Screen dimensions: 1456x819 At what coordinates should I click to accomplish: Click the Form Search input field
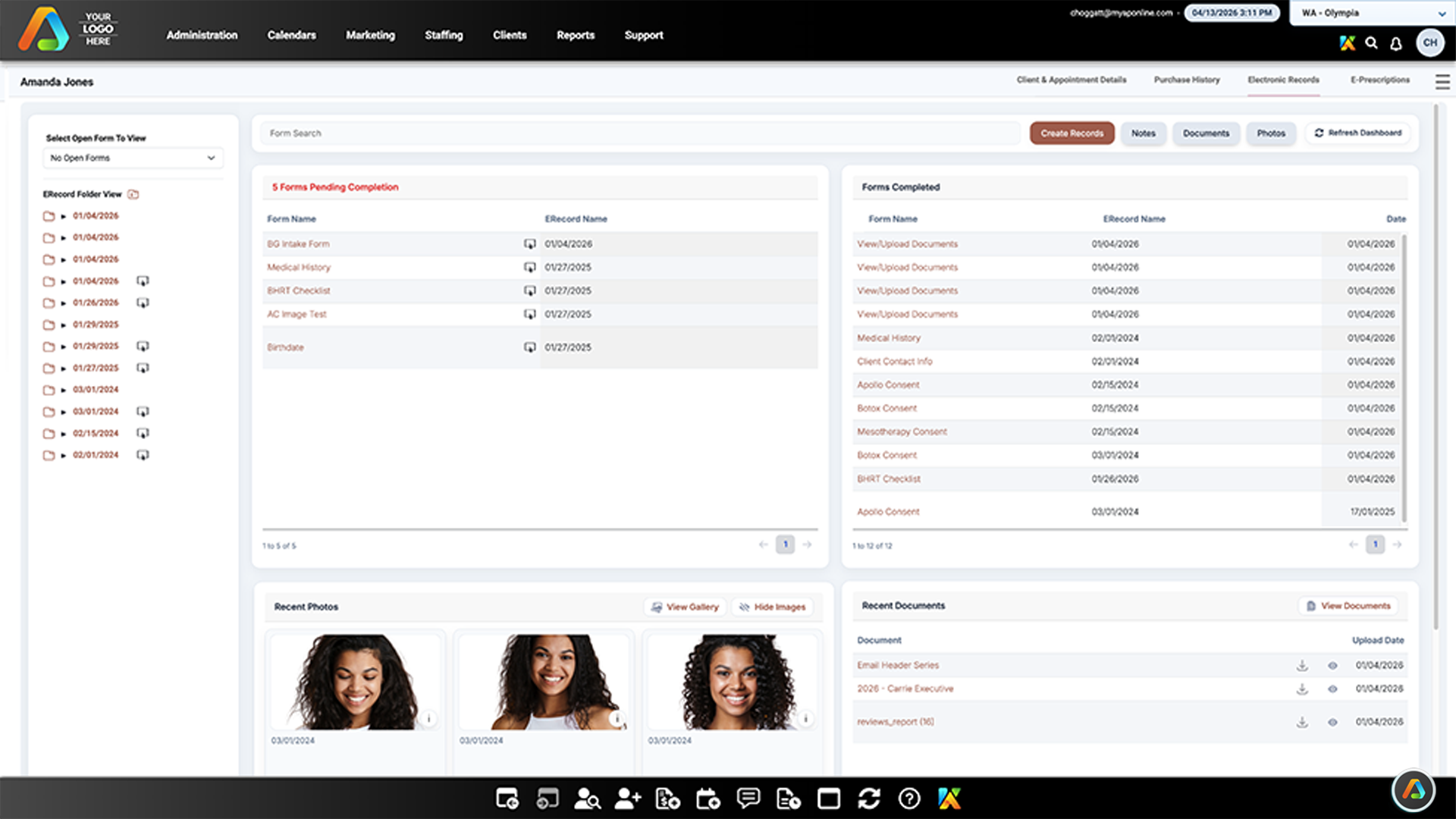click(640, 133)
